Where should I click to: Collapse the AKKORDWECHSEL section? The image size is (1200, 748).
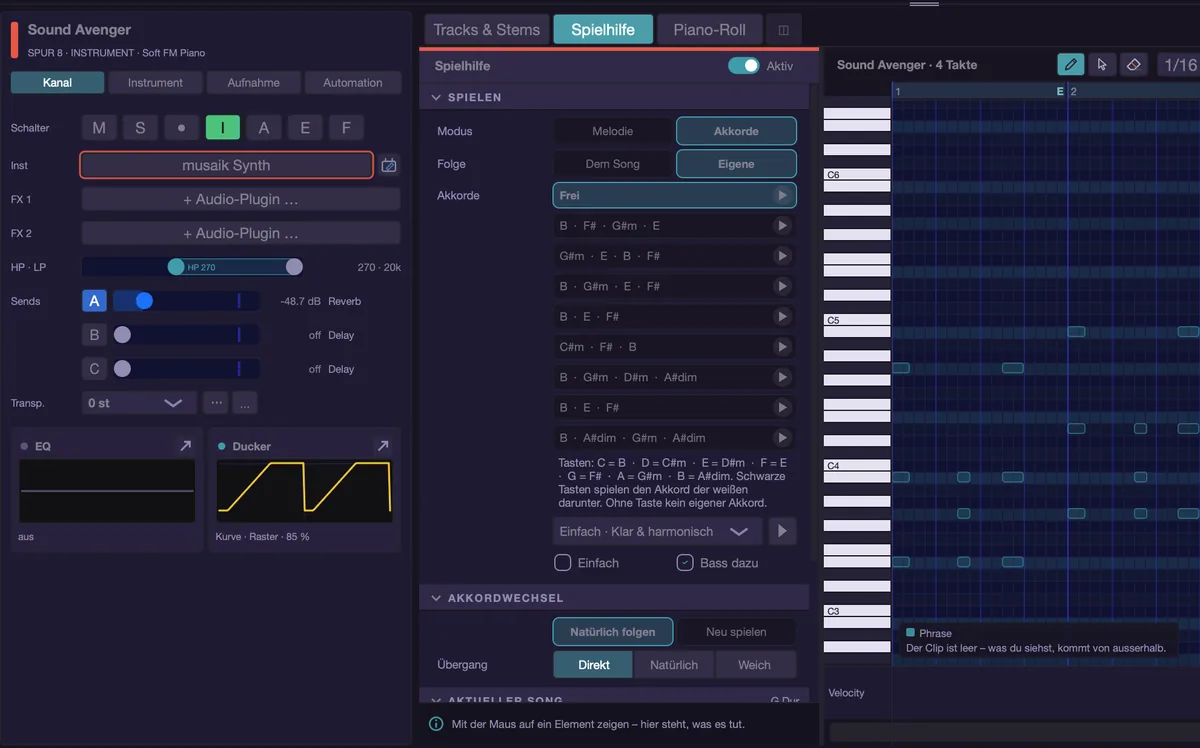click(437, 598)
